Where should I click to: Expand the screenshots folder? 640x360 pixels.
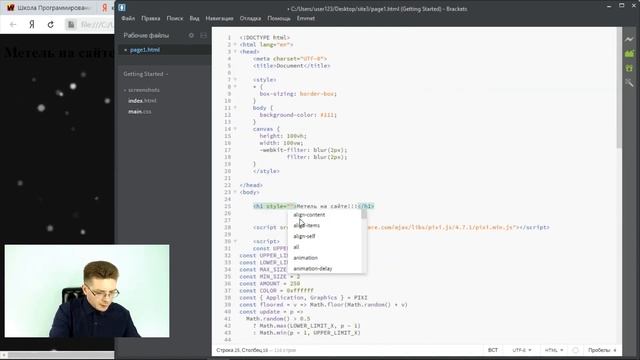(x=143, y=90)
